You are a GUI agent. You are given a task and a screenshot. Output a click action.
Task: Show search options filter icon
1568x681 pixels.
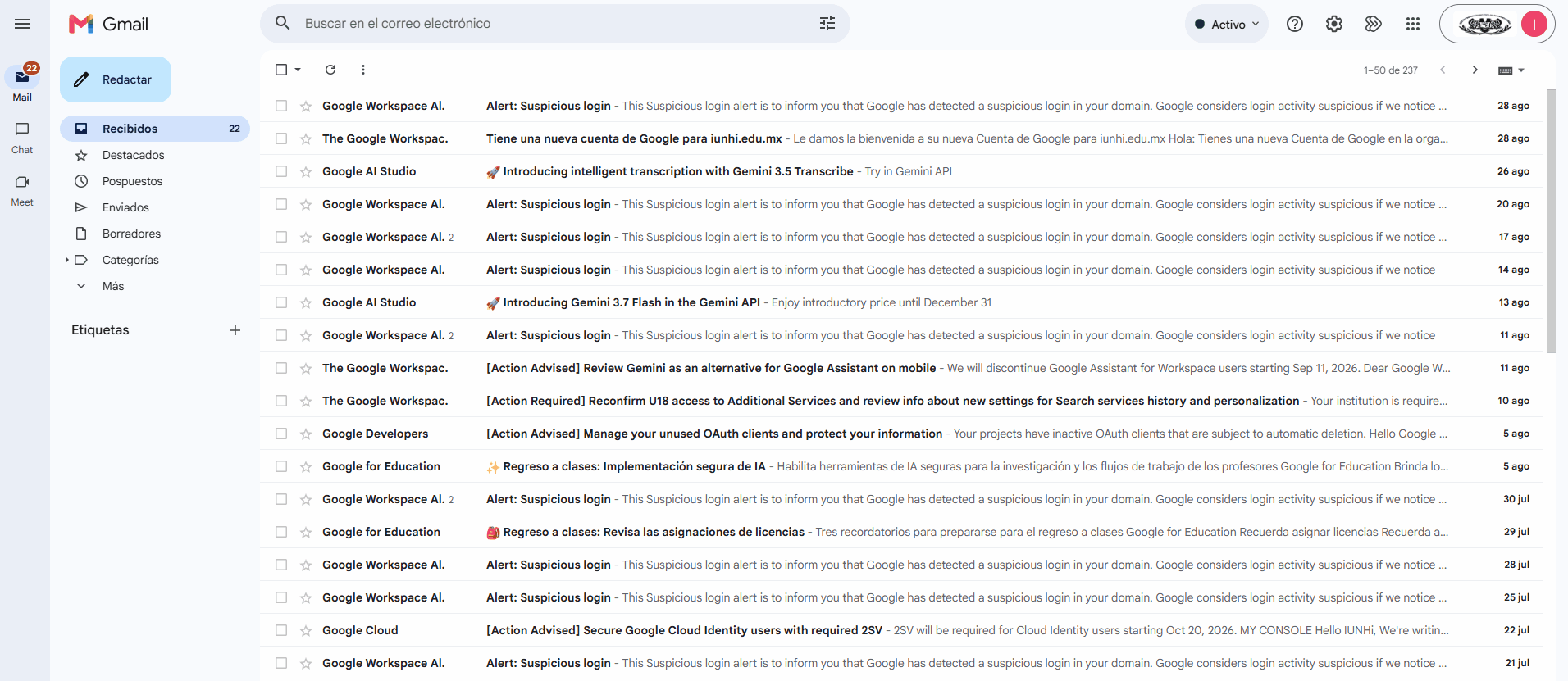(827, 23)
